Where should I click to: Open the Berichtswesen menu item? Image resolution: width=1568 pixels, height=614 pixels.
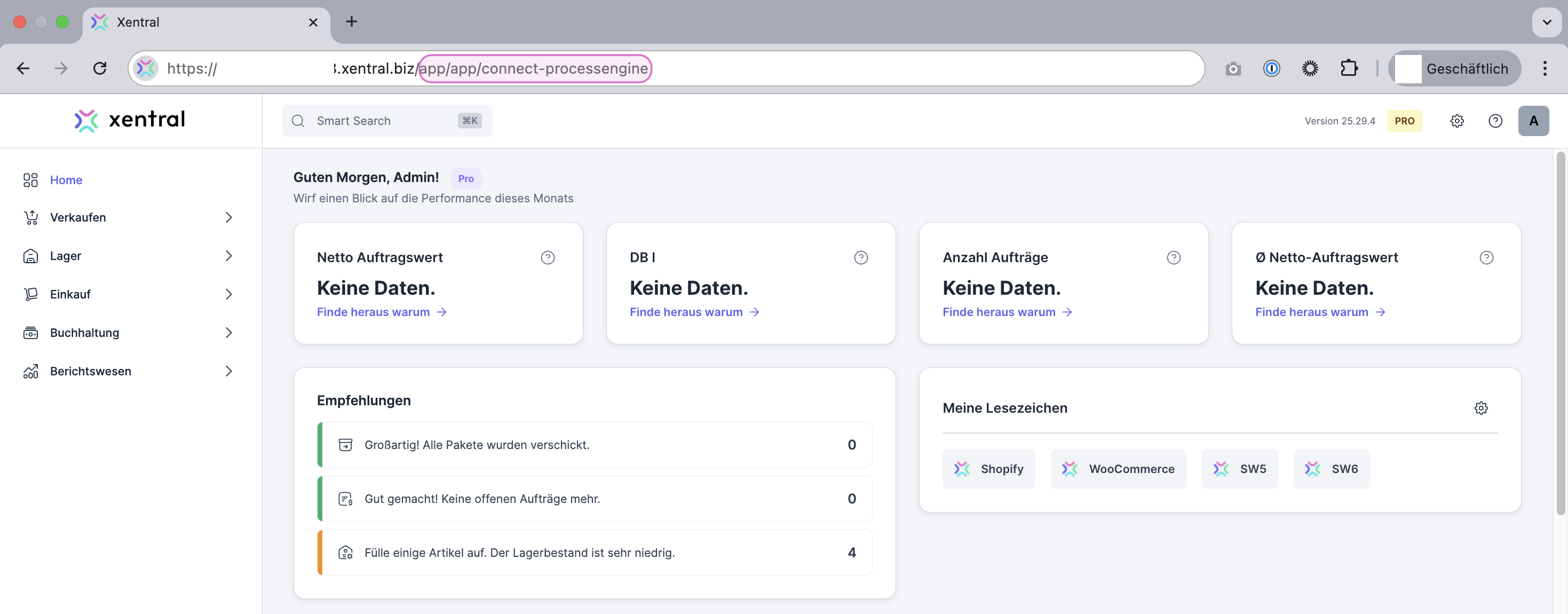pyautogui.click(x=90, y=371)
